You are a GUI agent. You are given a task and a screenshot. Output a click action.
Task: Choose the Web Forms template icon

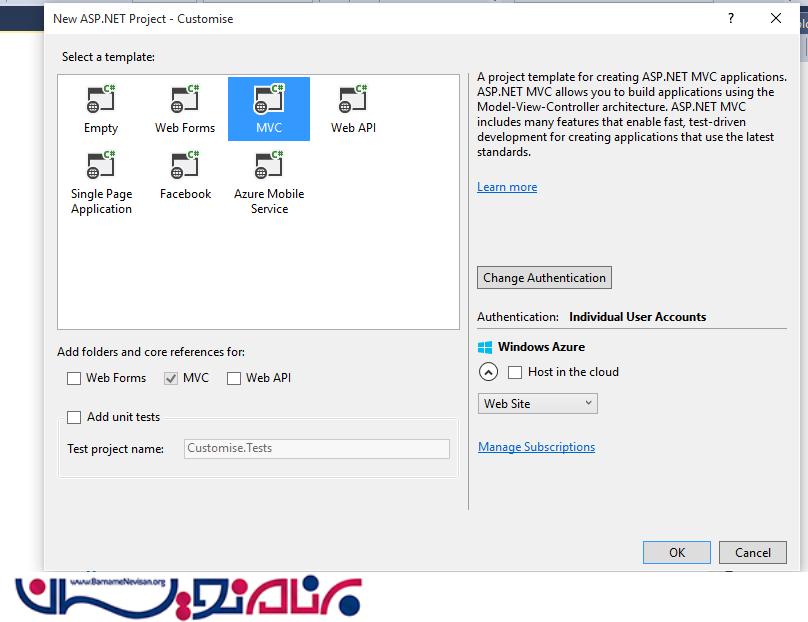pyautogui.click(x=185, y=99)
